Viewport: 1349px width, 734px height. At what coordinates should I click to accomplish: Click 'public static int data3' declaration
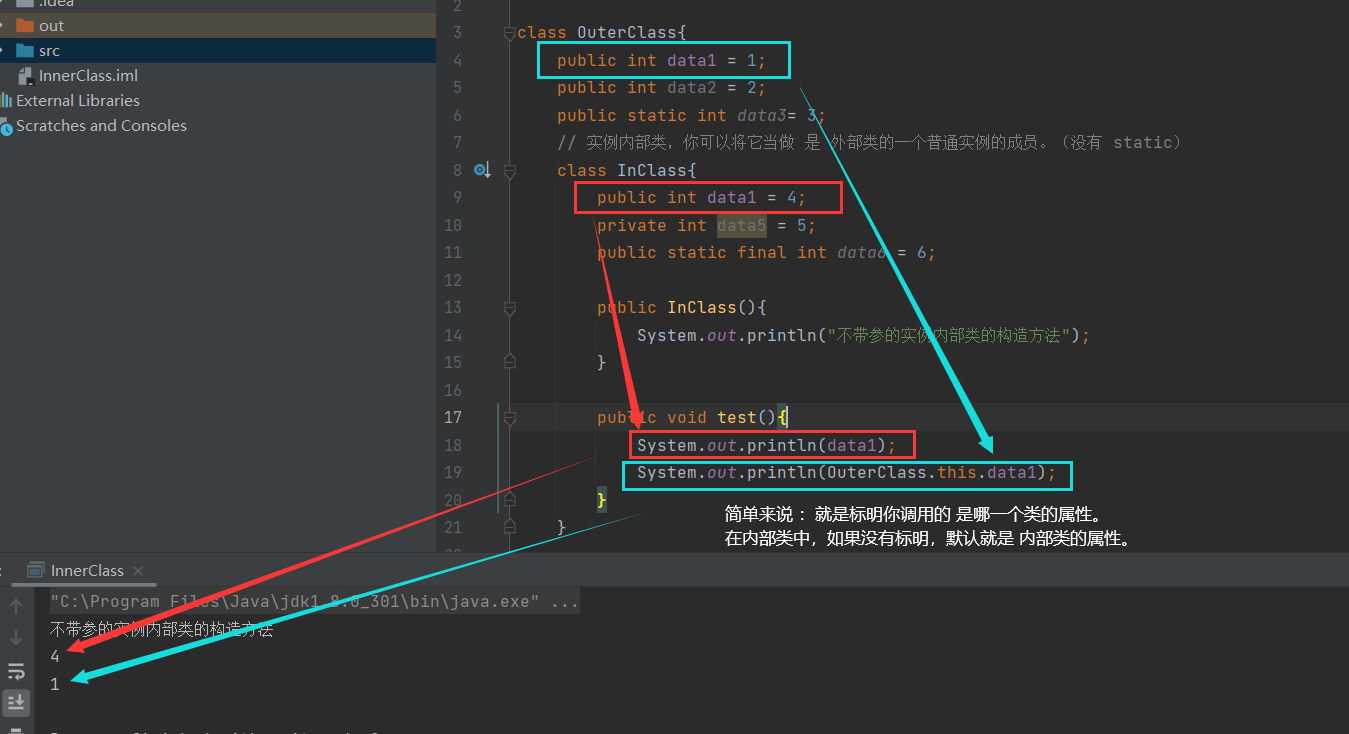pyautogui.click(x=691, y=116)
